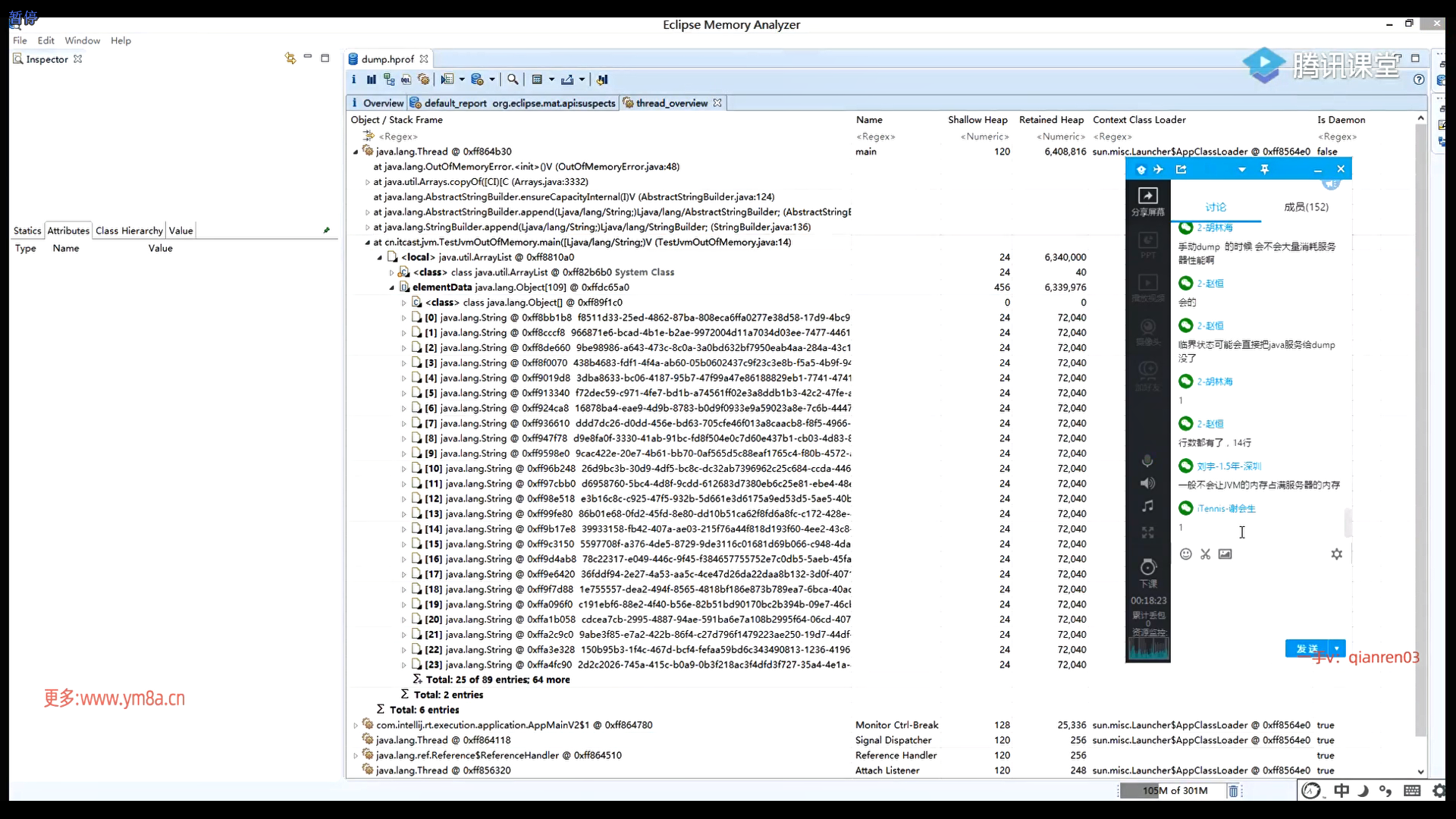Image resolution: width=1456 pixels, height=819 pixels.
Task: Click the Find object by address magnifier
Action: coord(513,80)
